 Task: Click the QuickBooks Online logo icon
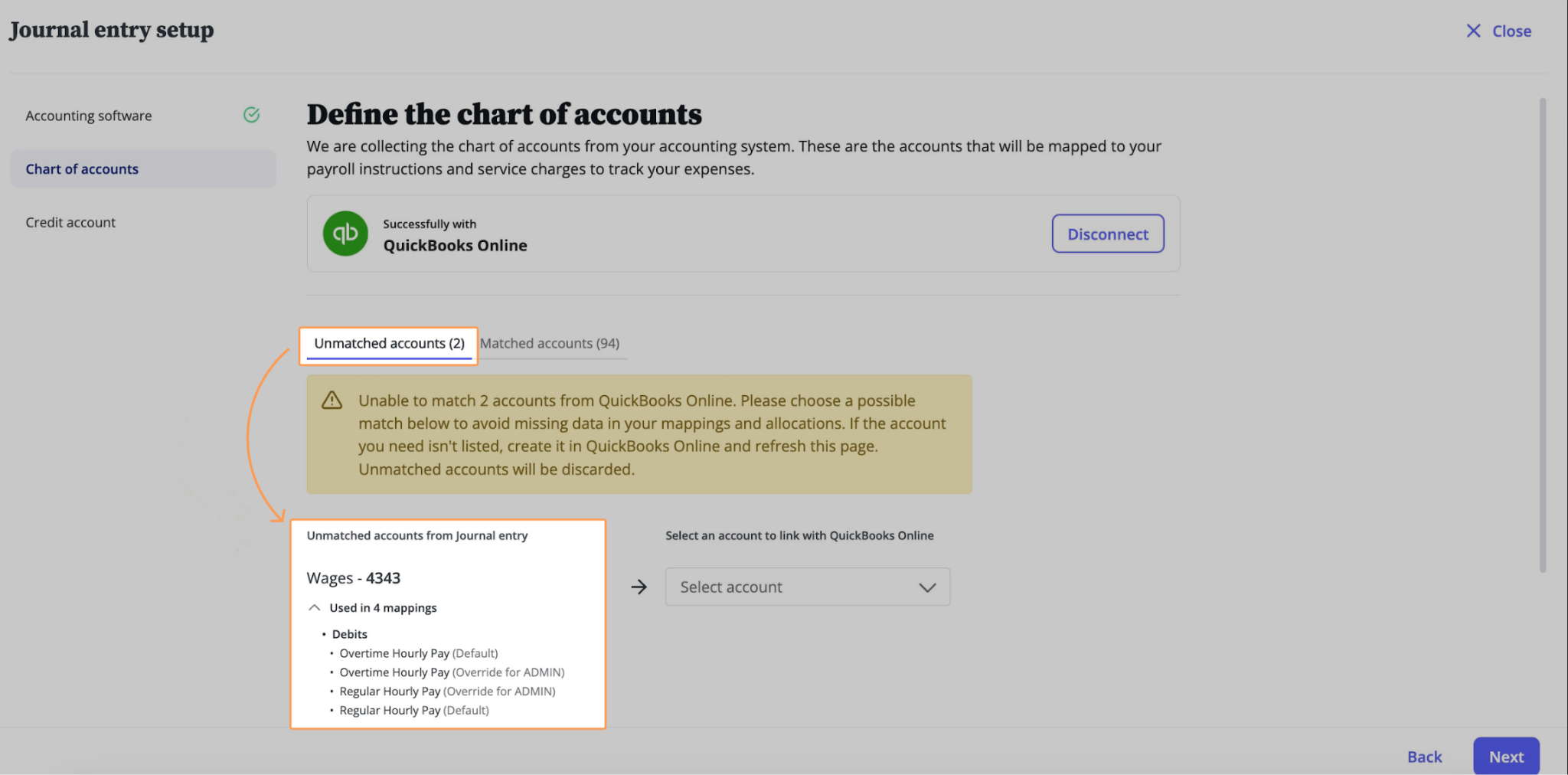point(345,234)
